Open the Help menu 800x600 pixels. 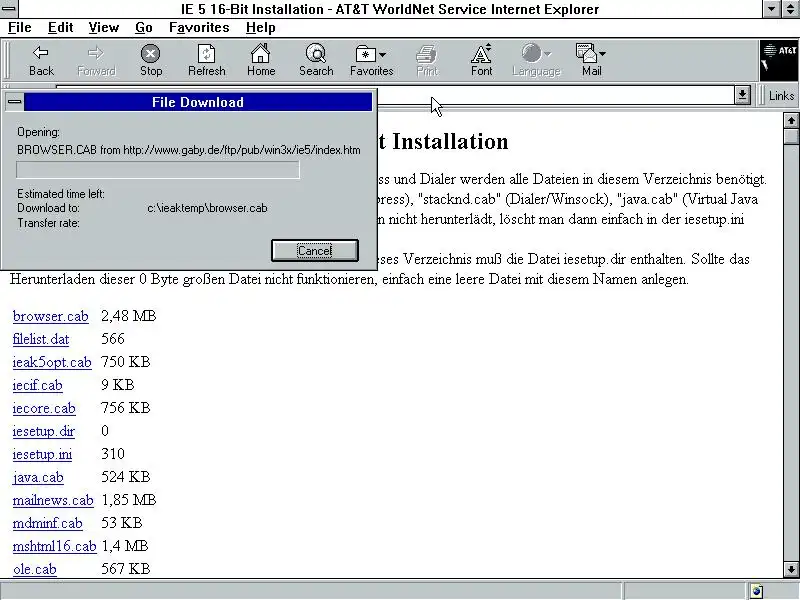(261, 28)
